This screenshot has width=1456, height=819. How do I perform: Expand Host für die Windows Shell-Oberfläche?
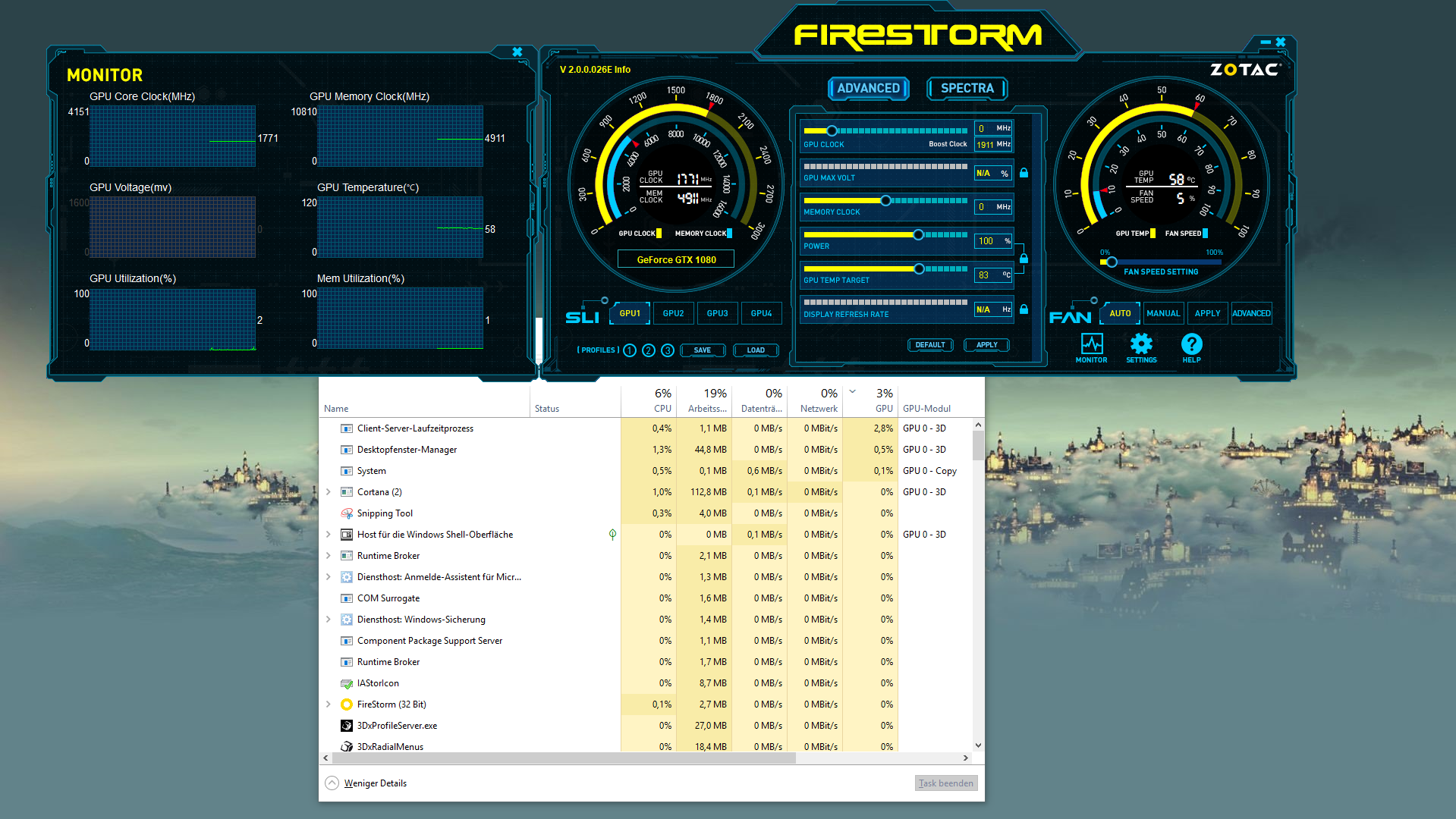coord(329,535)
